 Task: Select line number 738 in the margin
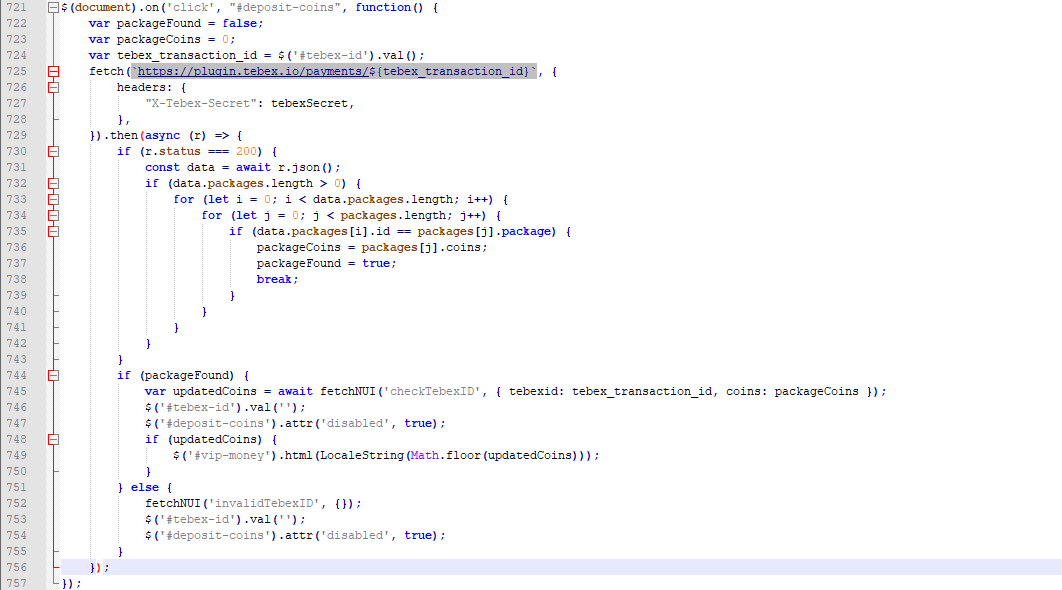point(17,279)
